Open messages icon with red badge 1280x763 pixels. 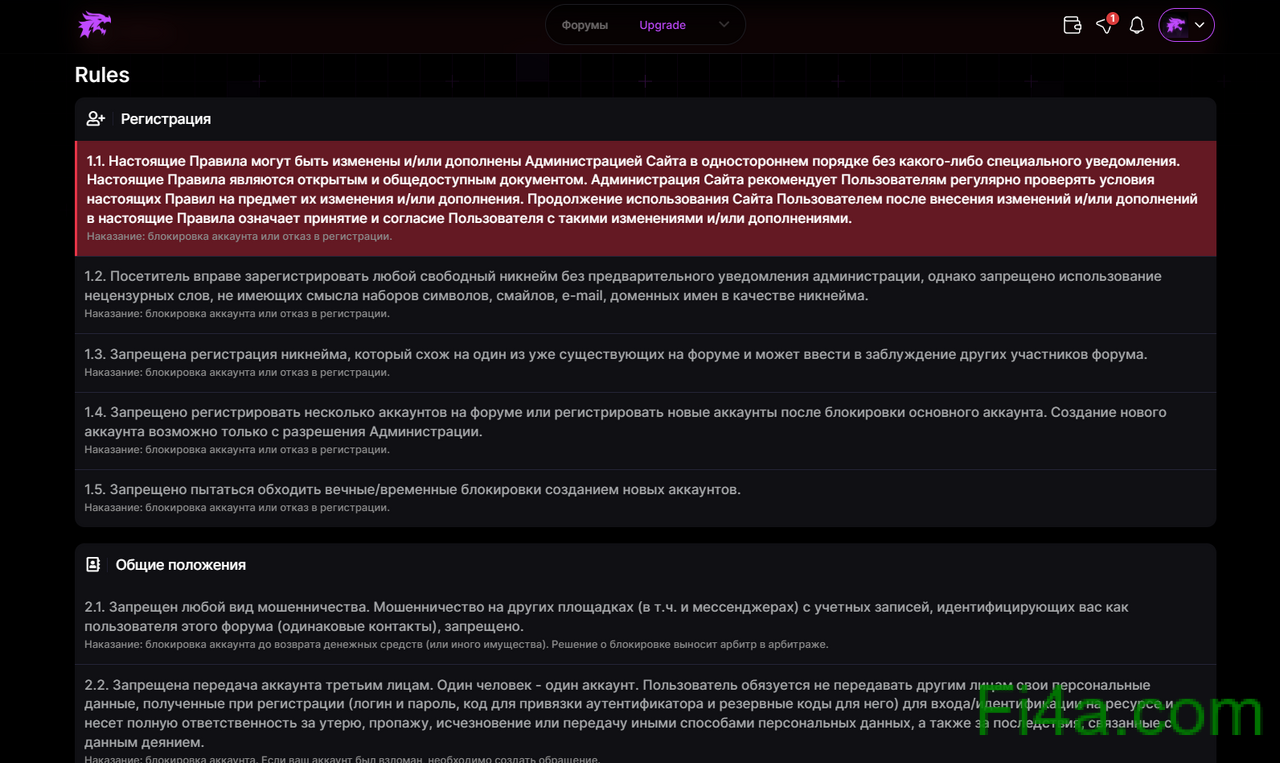pos(1104,25)
